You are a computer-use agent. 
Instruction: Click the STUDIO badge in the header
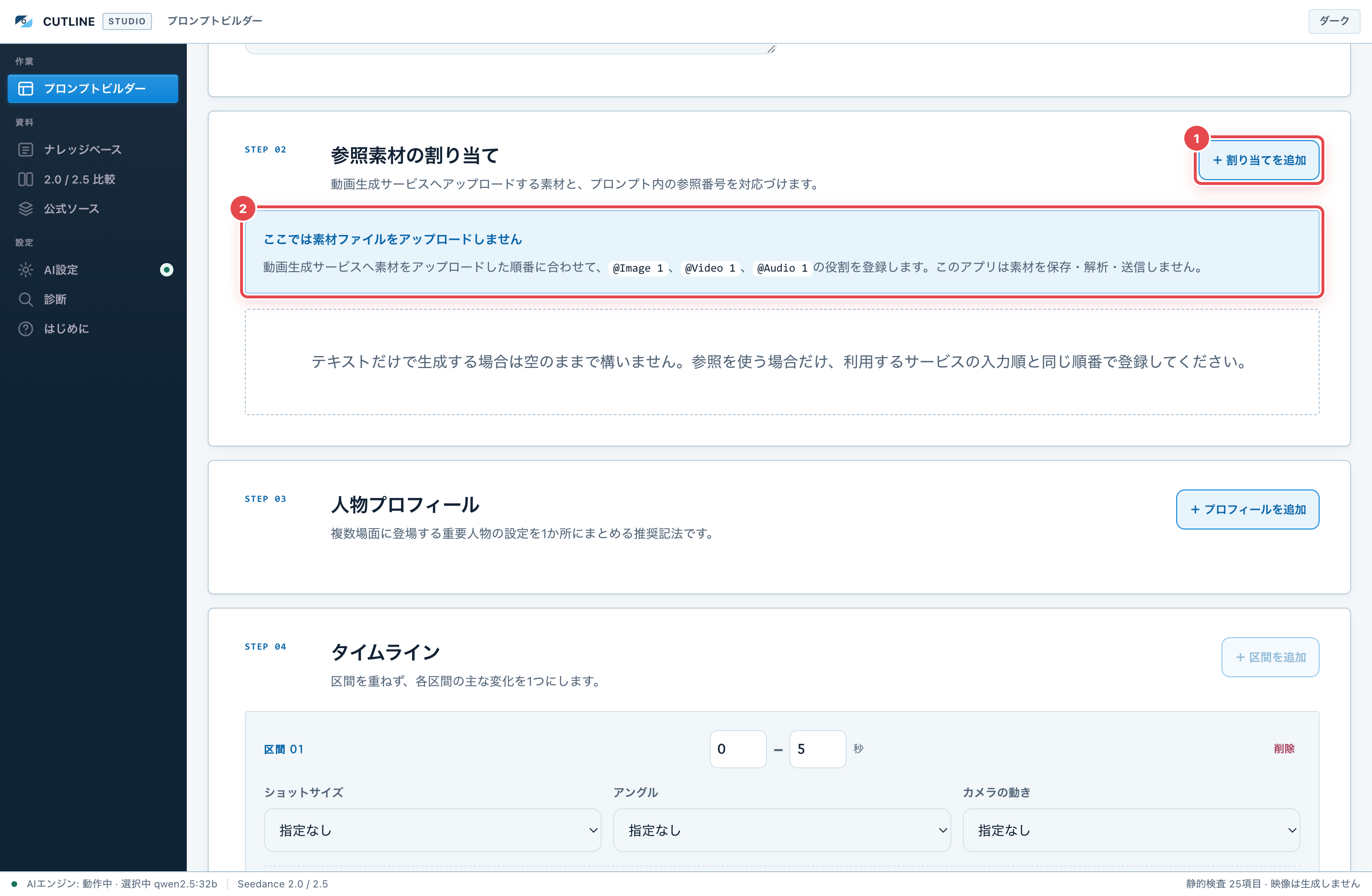(127, 21)
